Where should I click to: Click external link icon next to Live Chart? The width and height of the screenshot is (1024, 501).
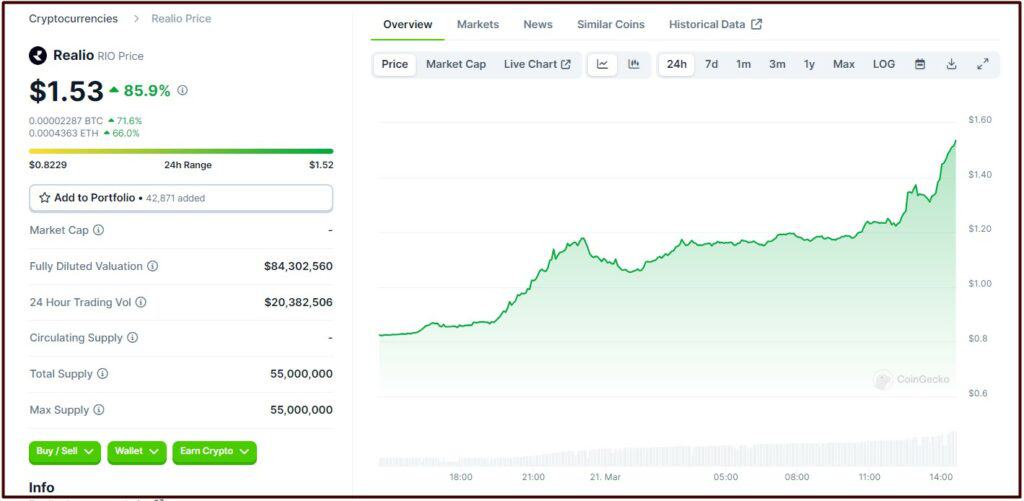(566, 64)
